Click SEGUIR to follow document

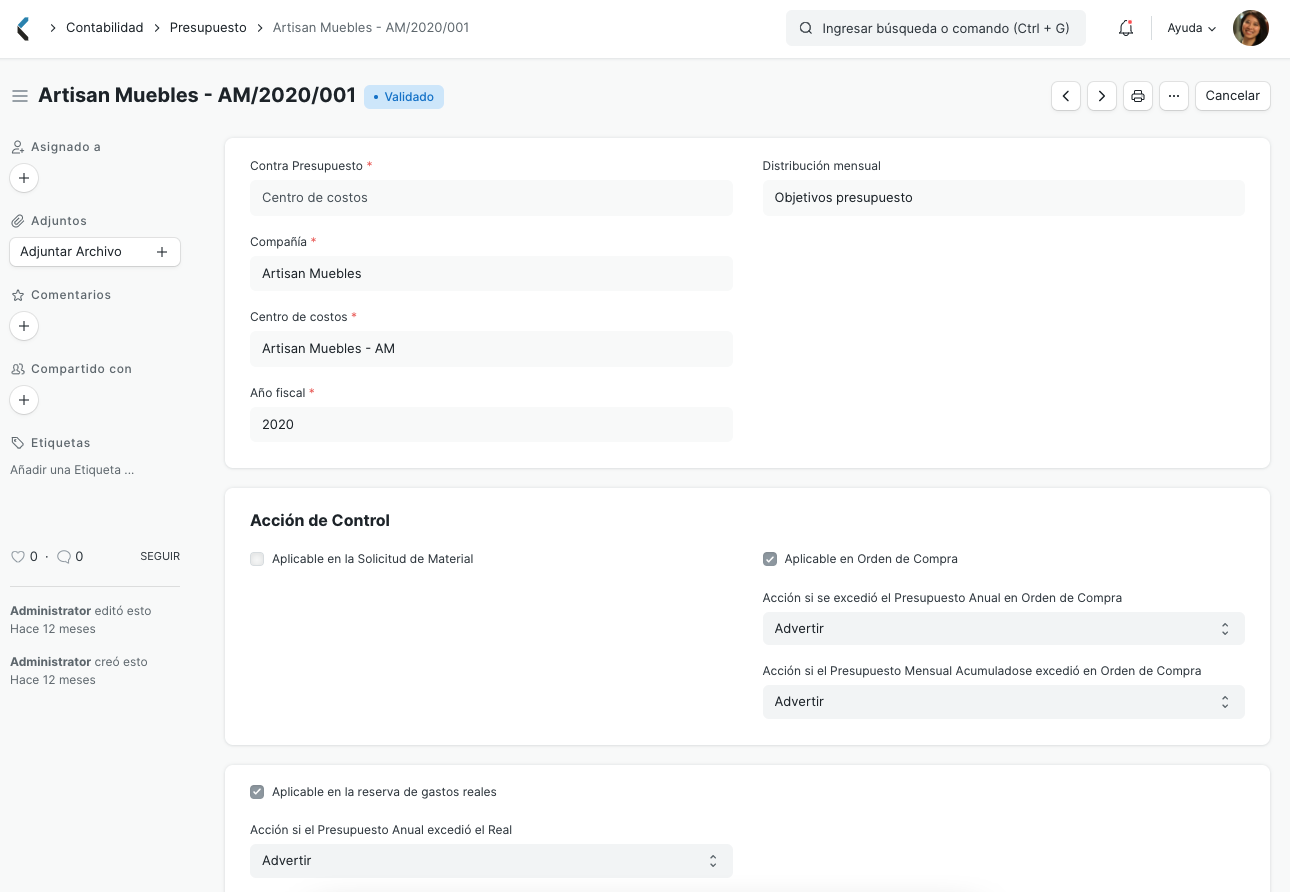(160, 556)
